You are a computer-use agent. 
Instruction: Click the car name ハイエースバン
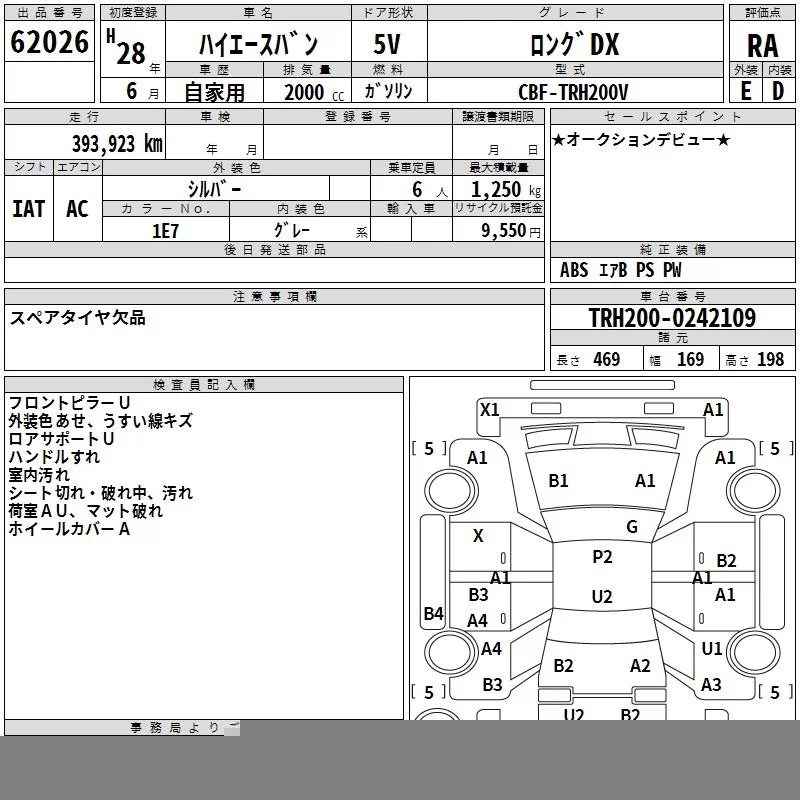click(x=258, y=45)
